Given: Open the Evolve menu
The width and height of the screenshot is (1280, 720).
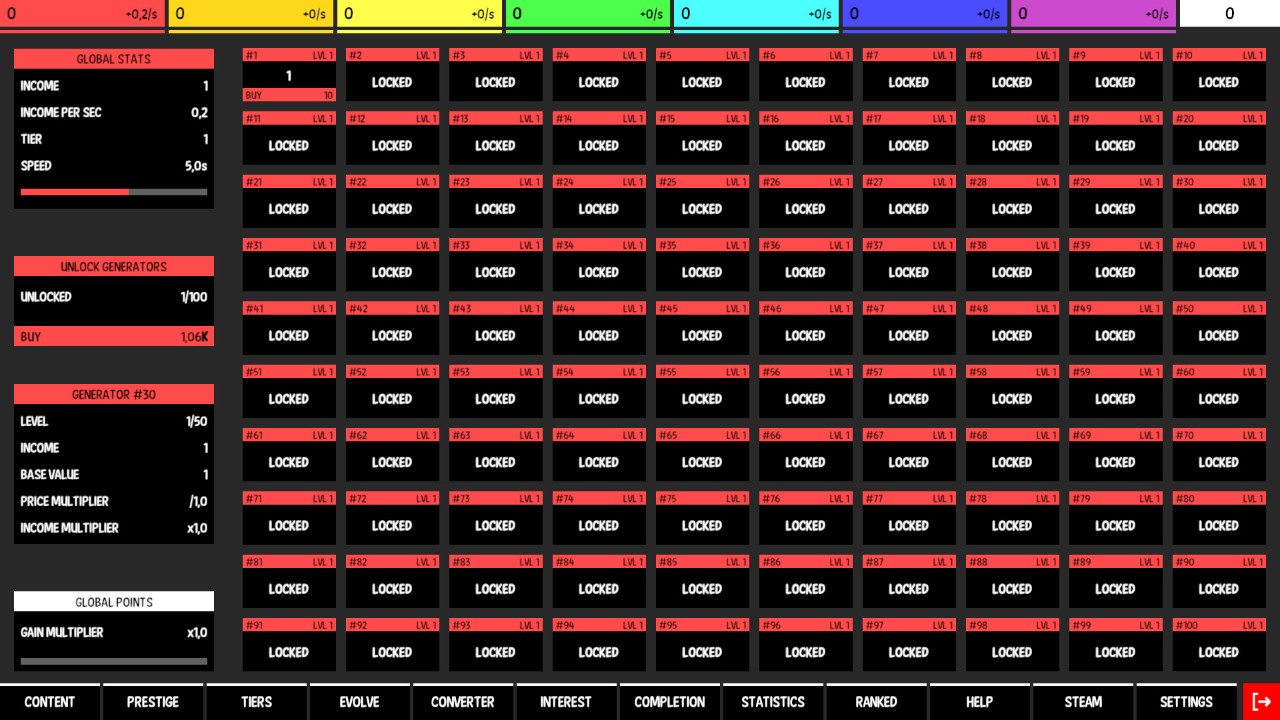Looking at the screenshot, I should point(359,702).
